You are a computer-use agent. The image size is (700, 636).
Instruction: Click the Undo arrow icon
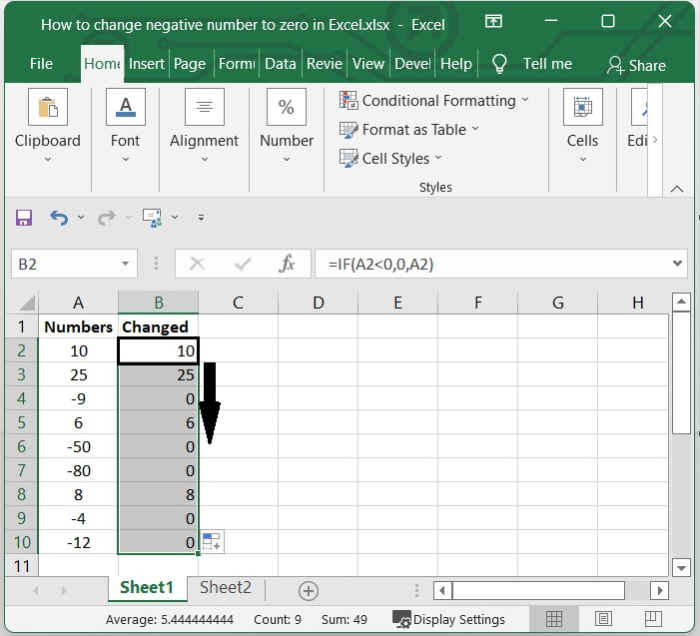click(59, 217)
